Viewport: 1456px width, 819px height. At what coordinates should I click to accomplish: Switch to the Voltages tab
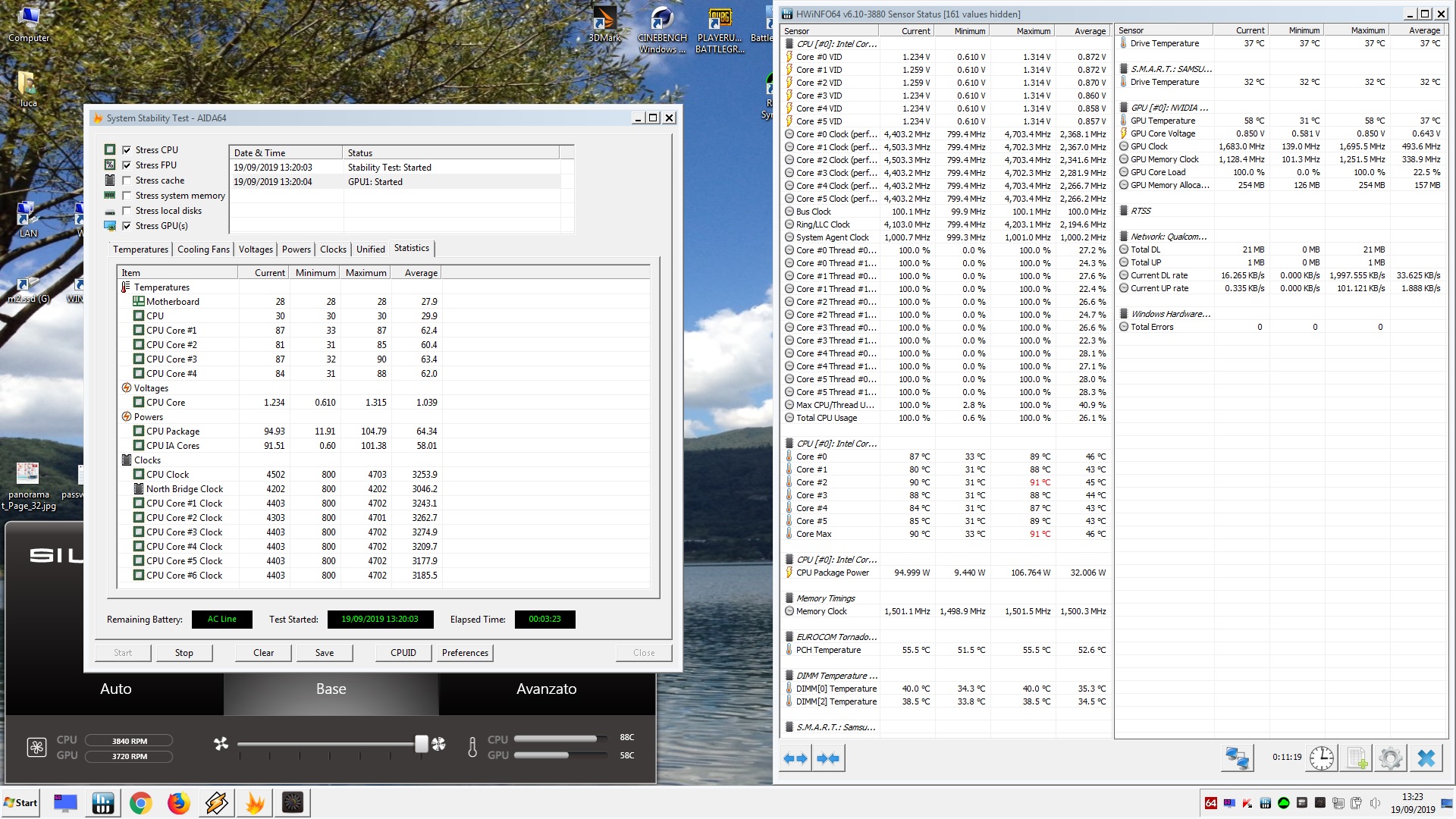256,249
